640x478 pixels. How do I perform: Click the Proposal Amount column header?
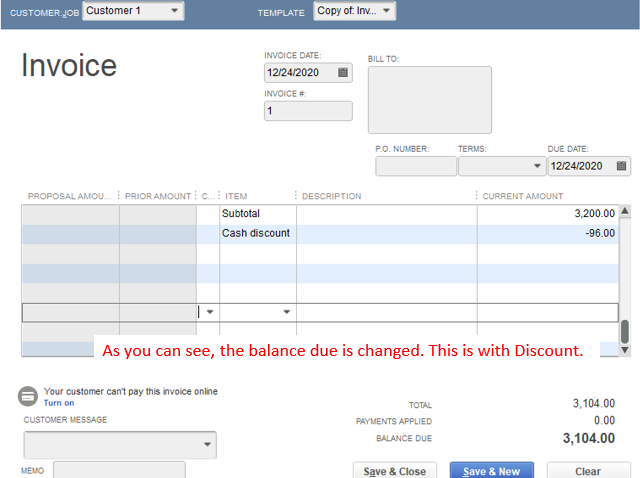pos(69,196)
